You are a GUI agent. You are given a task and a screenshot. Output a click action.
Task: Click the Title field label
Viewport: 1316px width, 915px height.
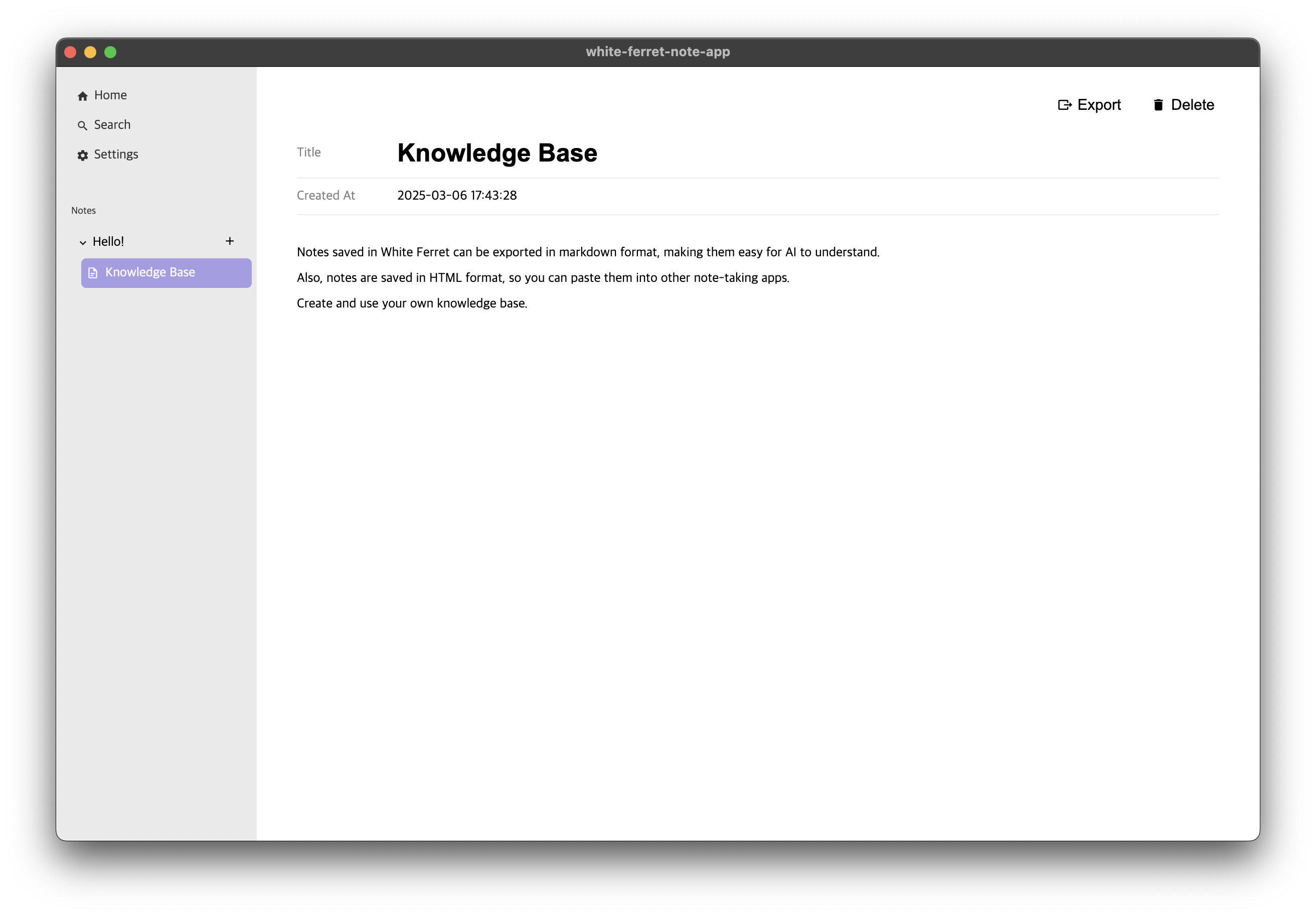(309, 152)
